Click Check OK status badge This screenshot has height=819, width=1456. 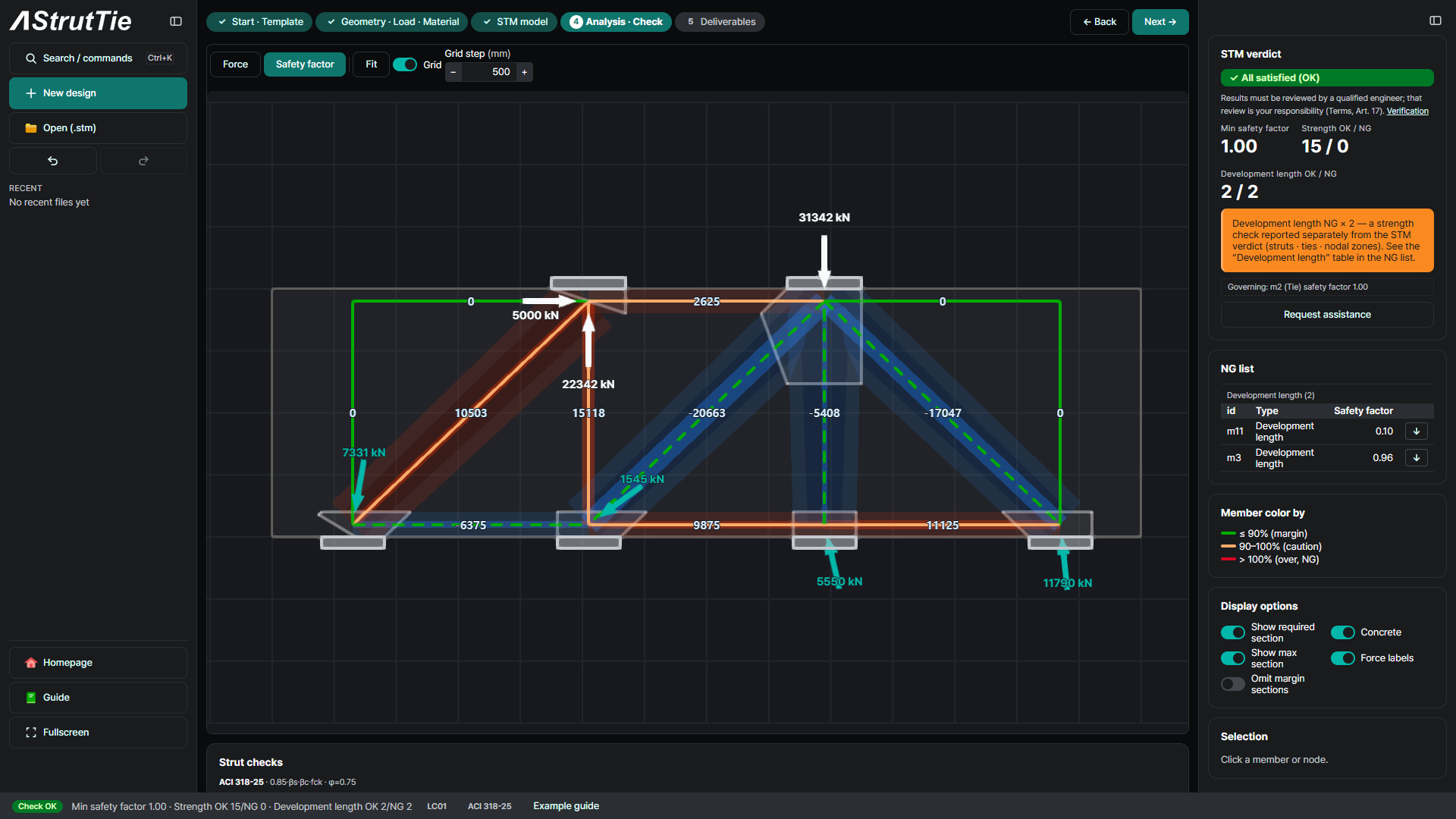(37, 806)
